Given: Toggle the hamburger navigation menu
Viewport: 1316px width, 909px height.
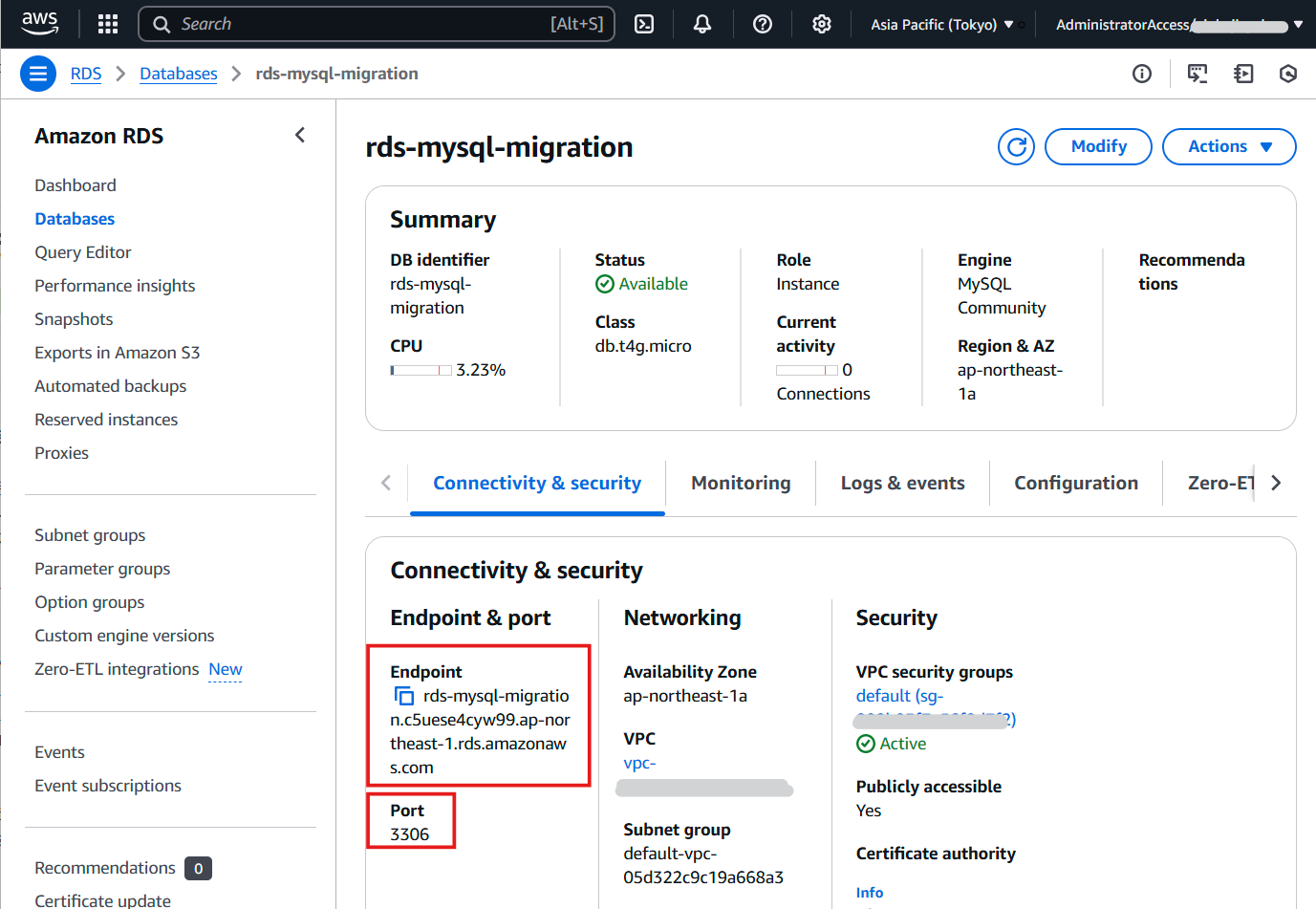Looking at the screenshot, I should [x=38, y=74].
